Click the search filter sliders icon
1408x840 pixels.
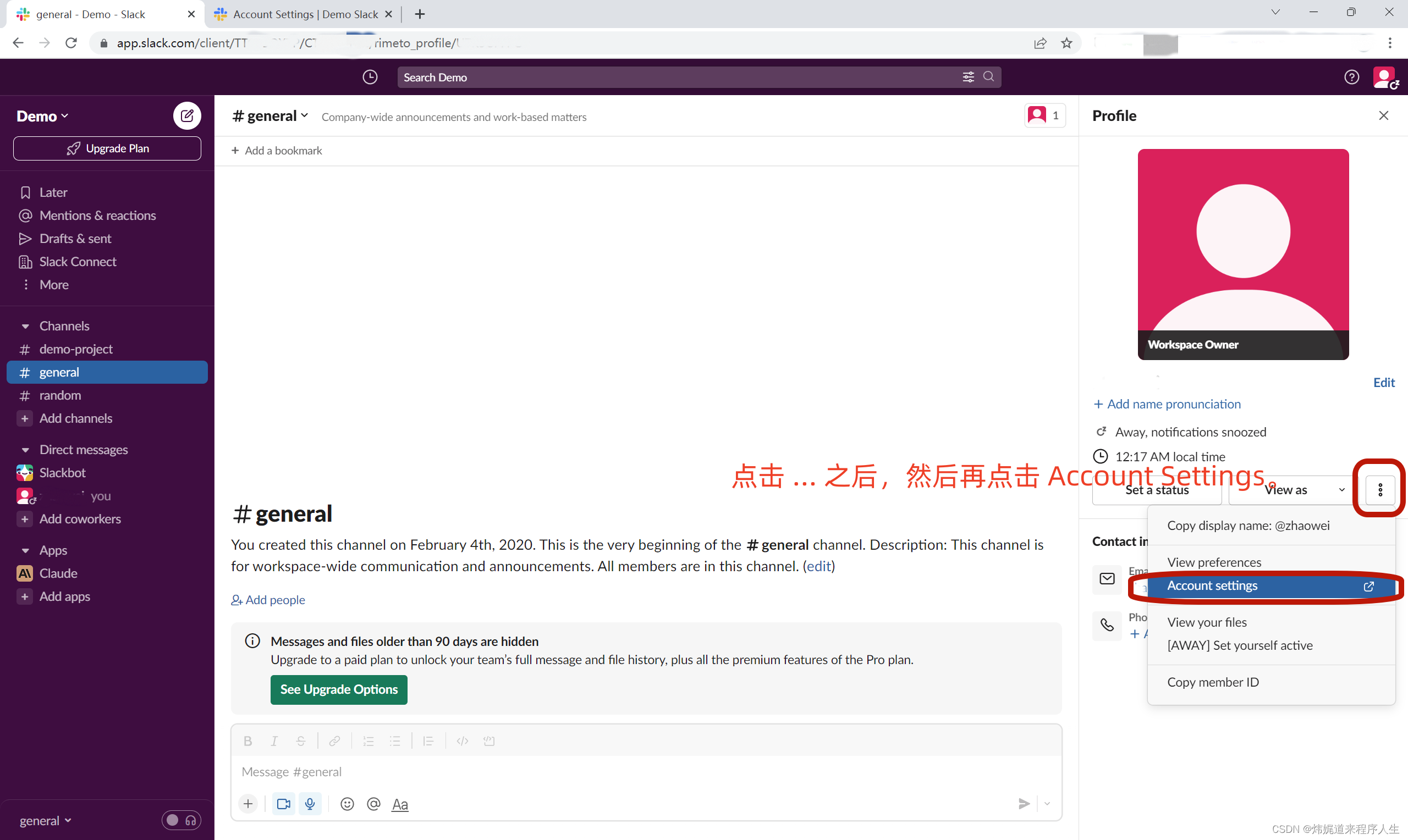click(x=968, y=77)
